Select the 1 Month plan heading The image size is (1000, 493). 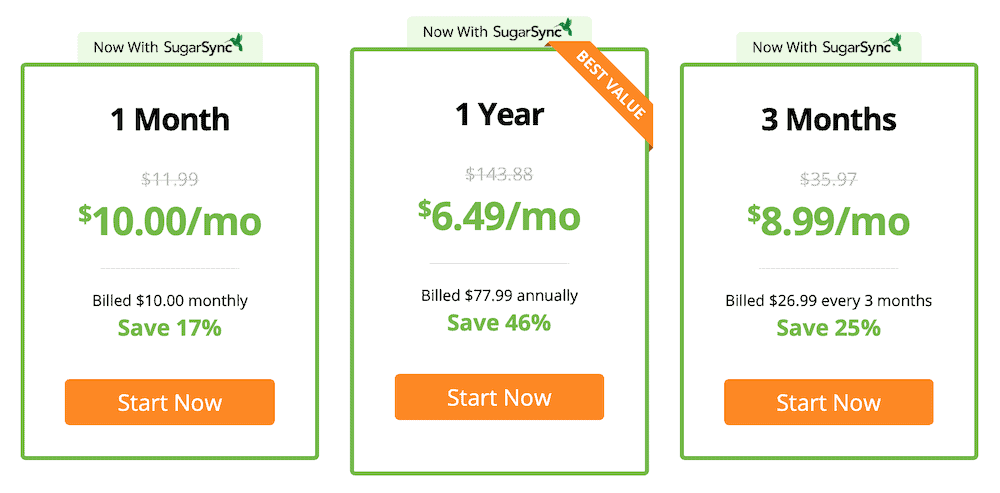click(170, 120)
